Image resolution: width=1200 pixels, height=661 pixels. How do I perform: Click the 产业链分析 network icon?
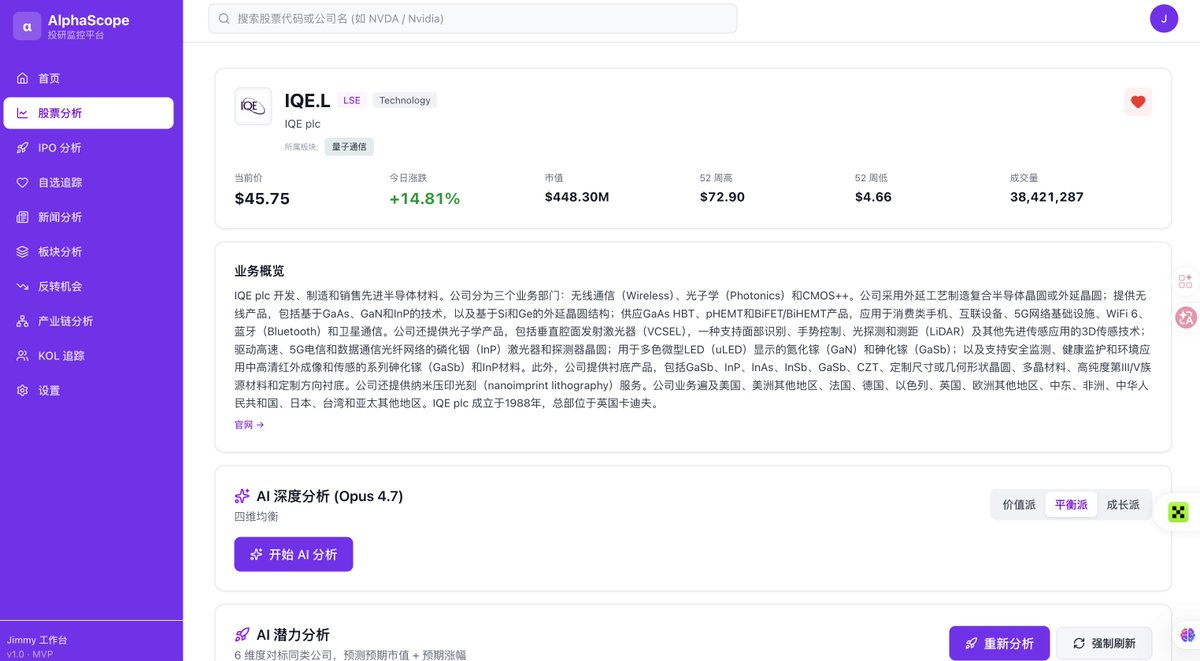[23, 321]
